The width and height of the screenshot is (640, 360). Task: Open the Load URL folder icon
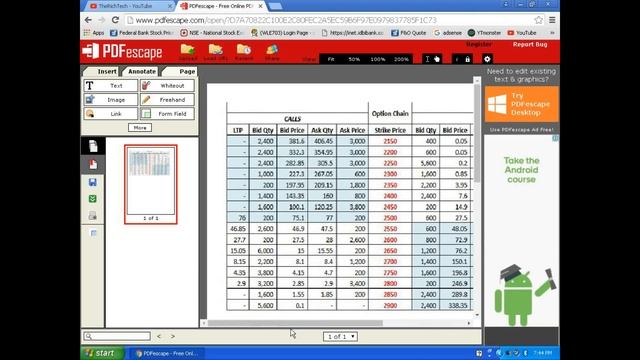pos(216,50)
